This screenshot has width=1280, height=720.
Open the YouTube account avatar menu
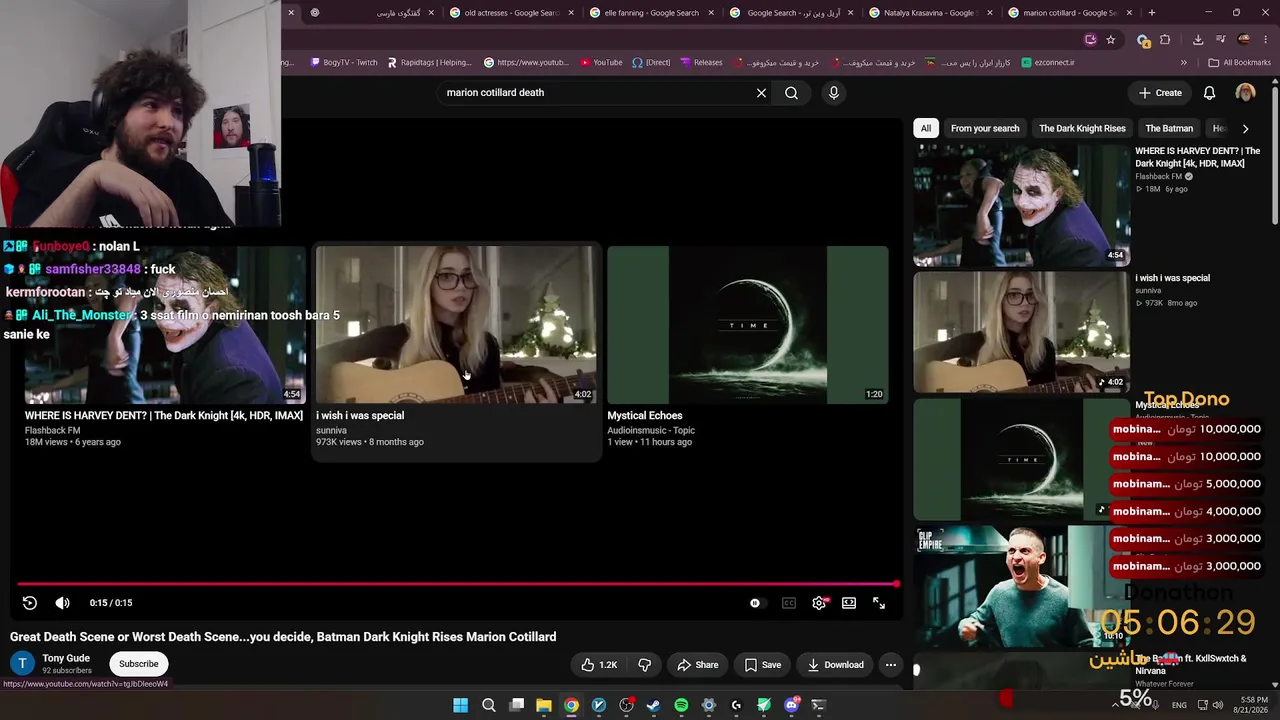(1245, 93)
